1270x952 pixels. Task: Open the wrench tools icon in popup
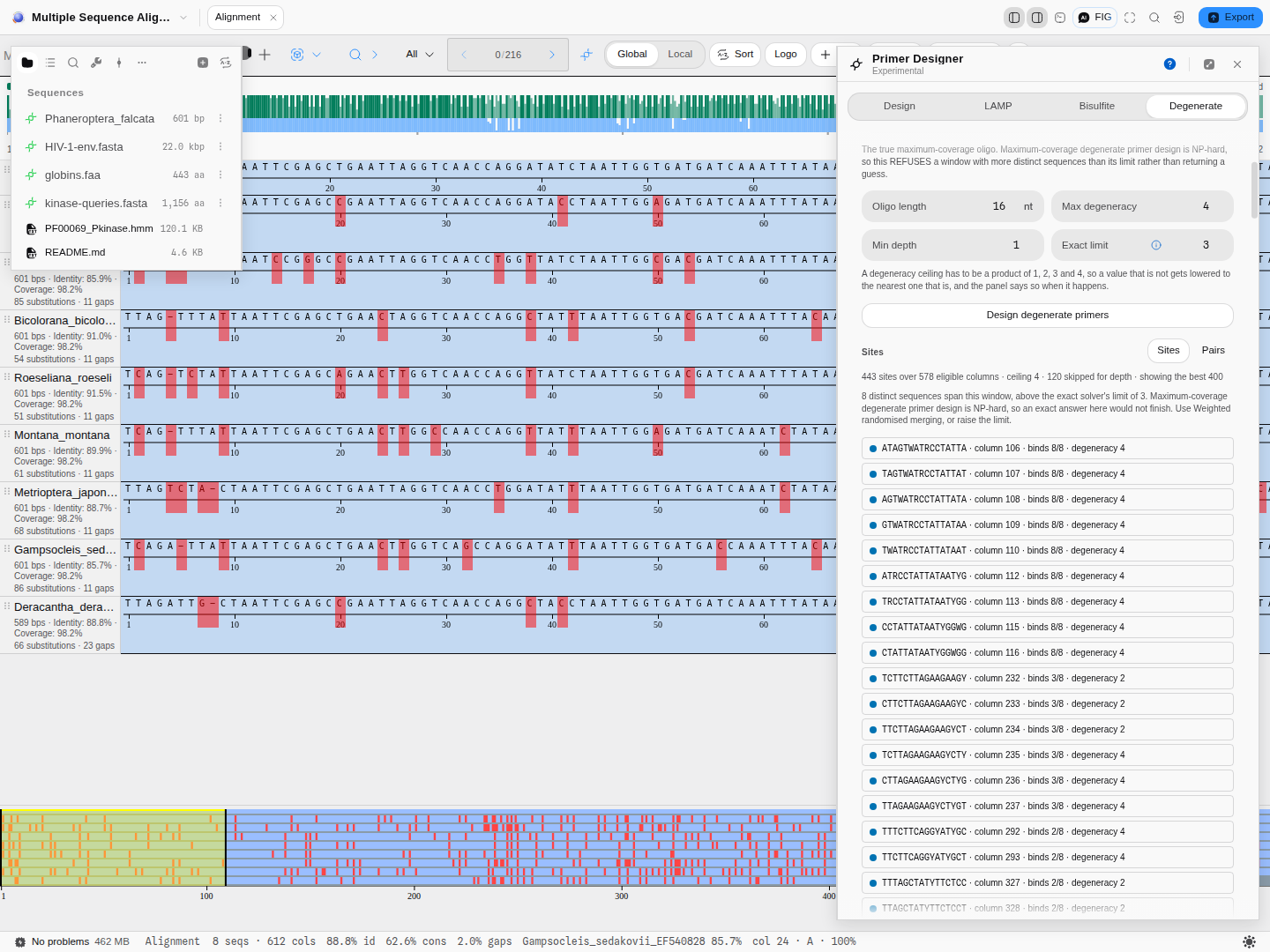[96, 63]
